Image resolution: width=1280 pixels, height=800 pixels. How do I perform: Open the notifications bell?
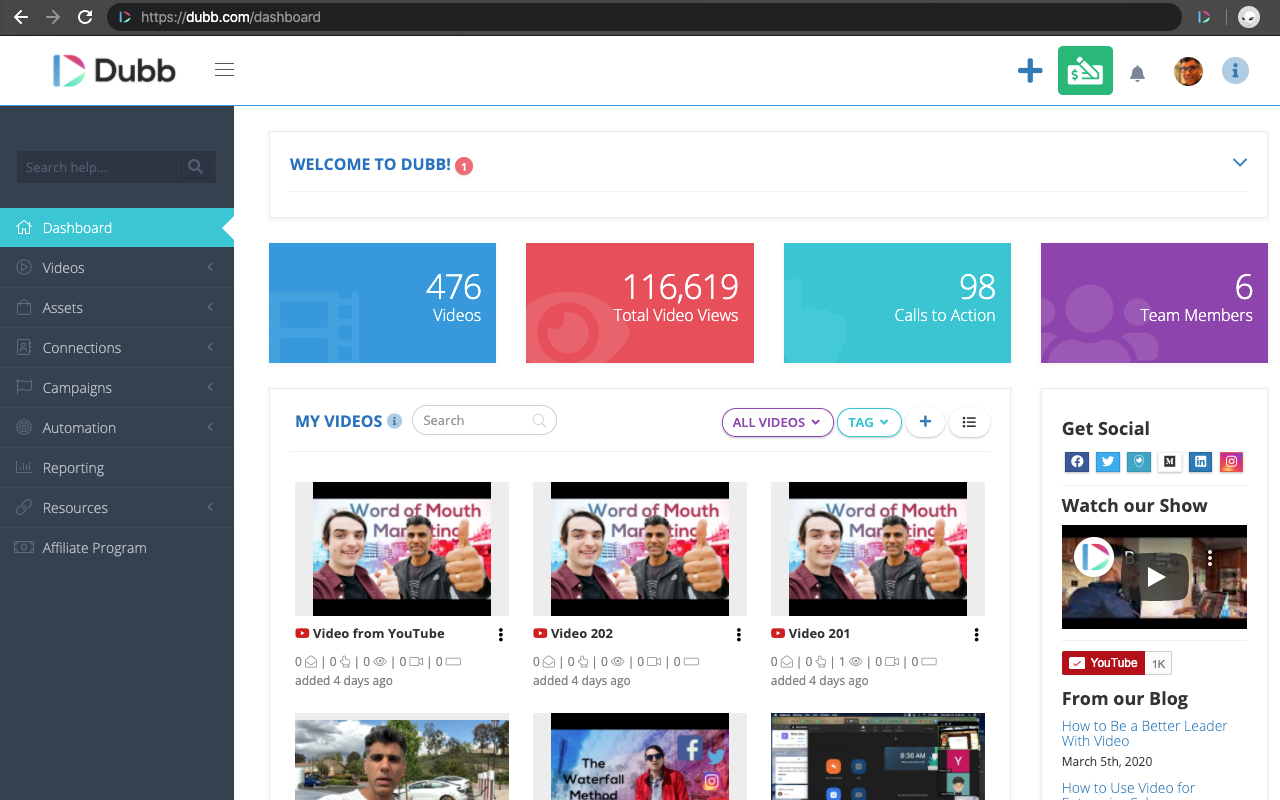(1137, 73)
